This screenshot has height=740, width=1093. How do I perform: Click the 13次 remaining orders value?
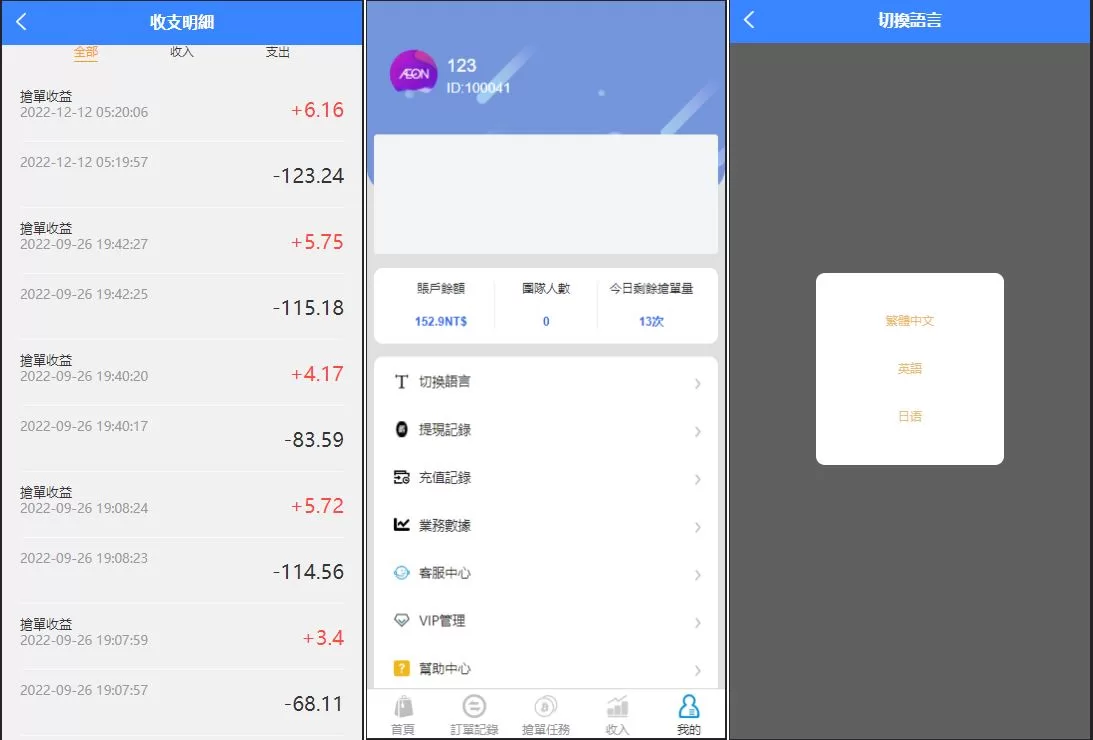pos(651,321)
